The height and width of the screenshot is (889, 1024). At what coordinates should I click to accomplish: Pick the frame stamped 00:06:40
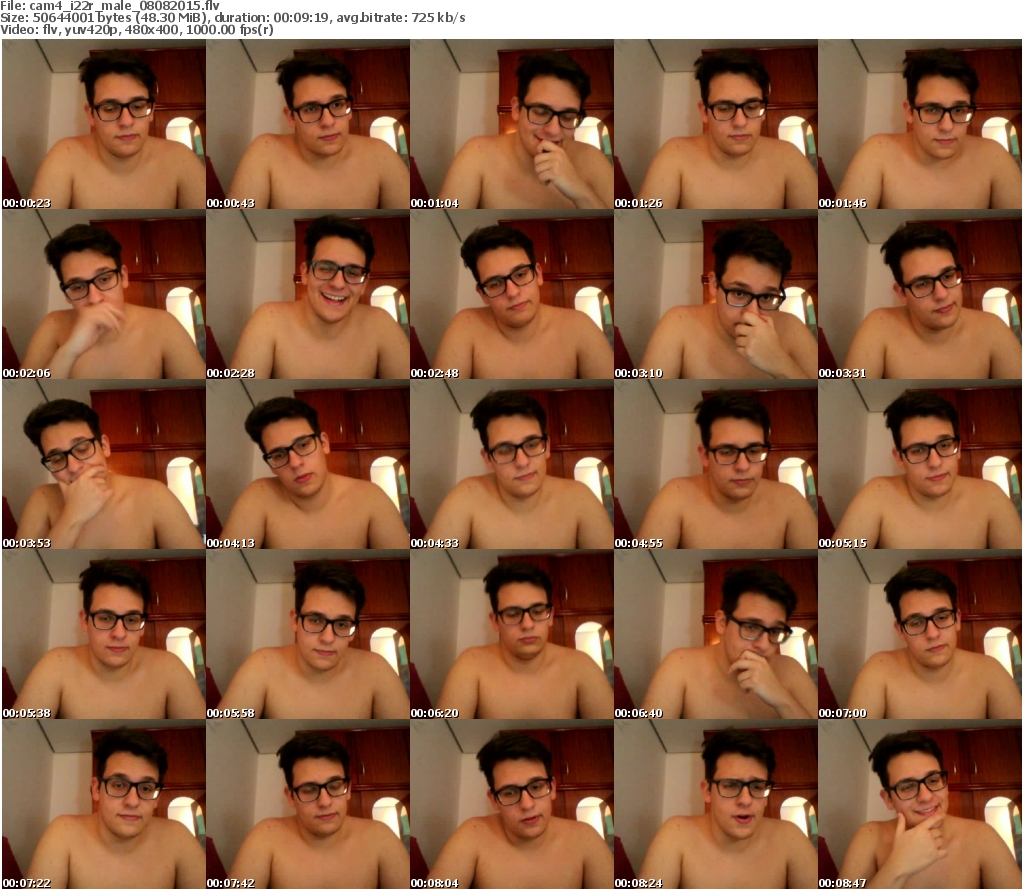click(716, 634)
